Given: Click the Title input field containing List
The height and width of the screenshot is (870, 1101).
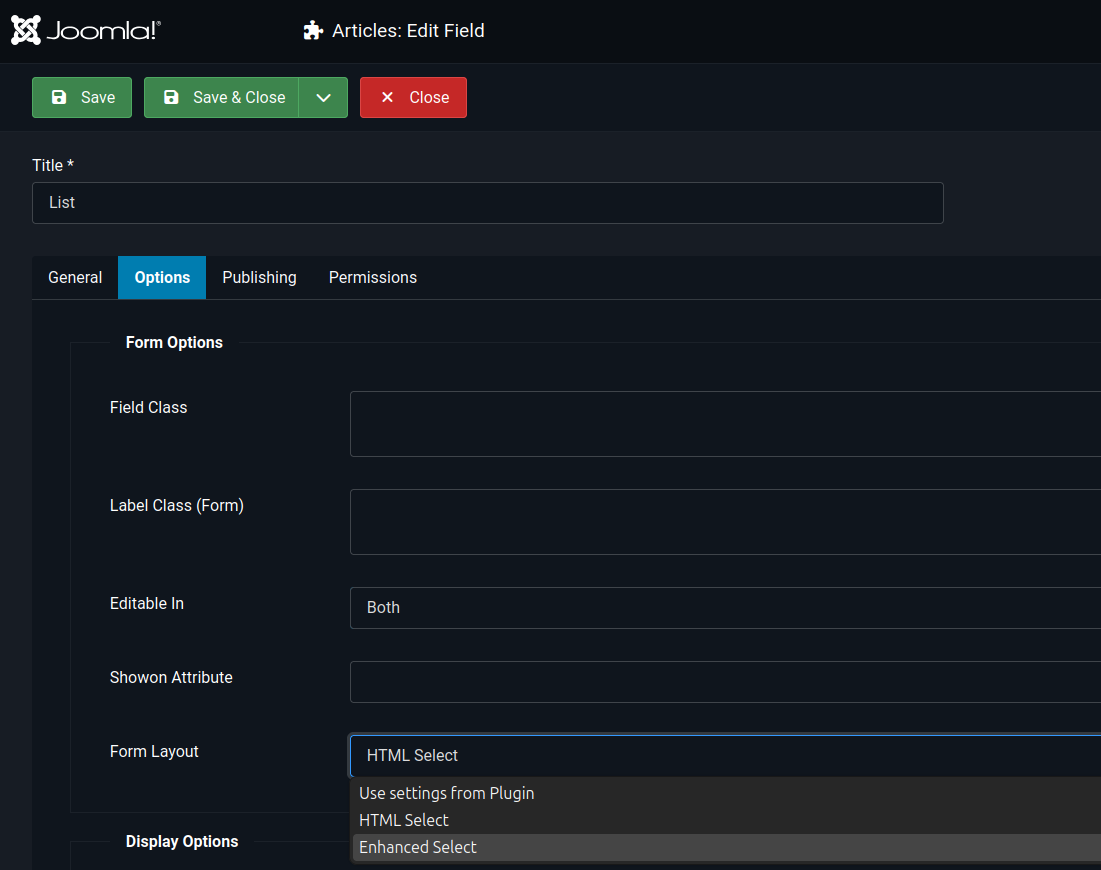Looking at the screenshot, I should point(488,203).
